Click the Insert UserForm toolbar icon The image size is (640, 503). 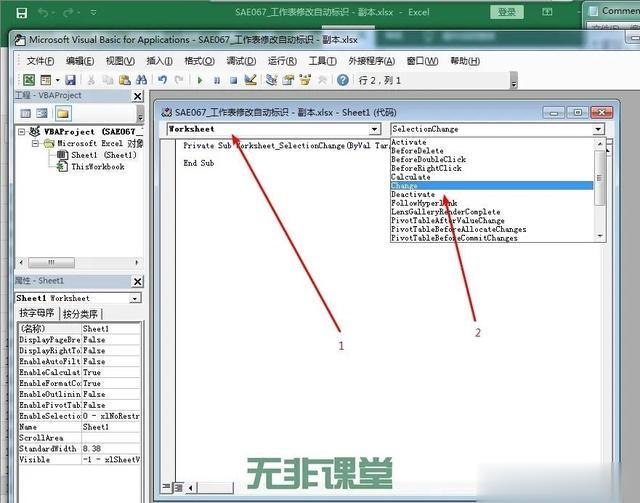click(46, 80)
